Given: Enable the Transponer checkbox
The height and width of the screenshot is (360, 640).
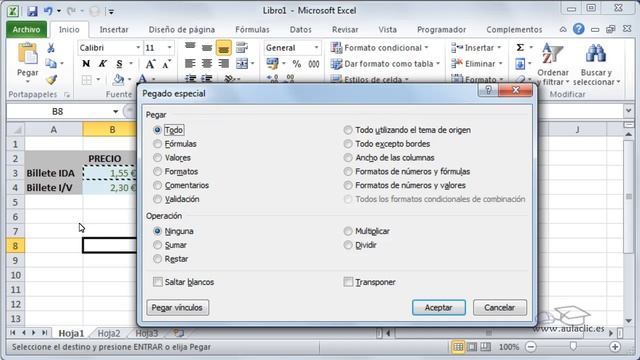Looking at the screenshot, I should tap(348, 282).
